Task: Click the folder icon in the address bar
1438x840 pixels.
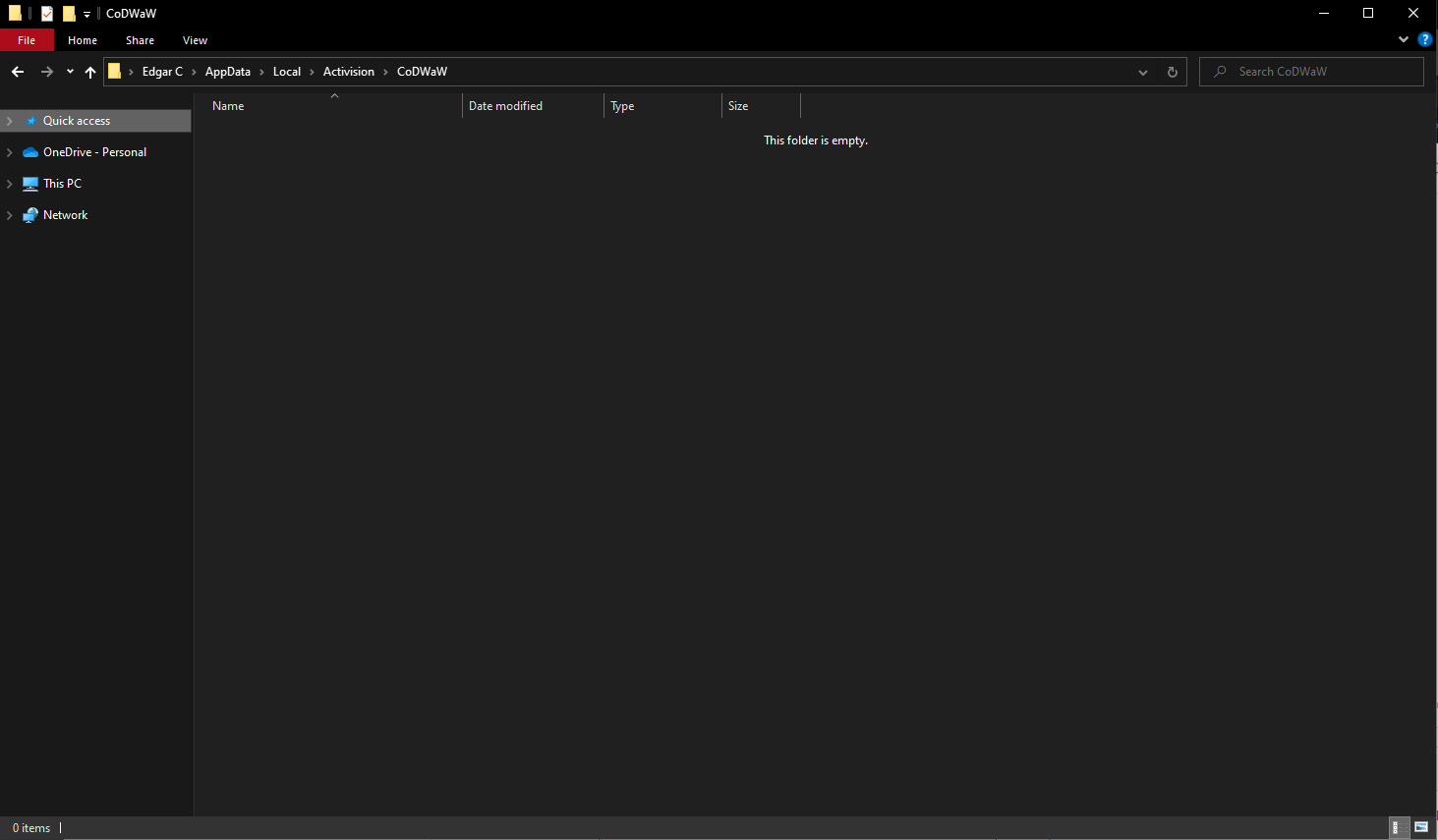Action: (114, 71)
